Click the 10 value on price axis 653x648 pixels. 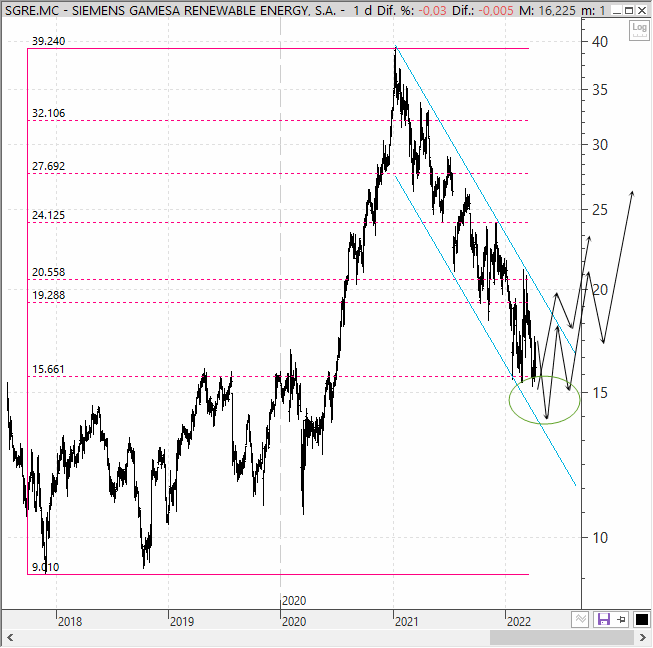coord(600,538)
